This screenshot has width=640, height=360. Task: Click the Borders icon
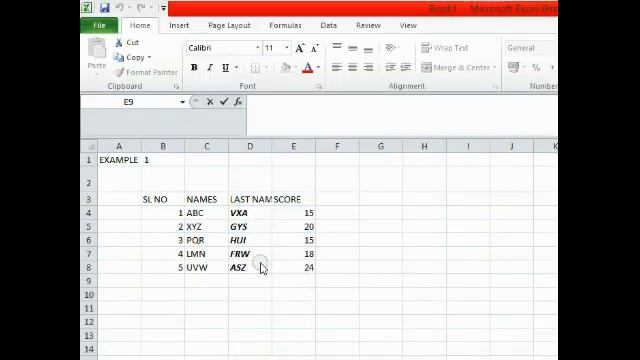255,68
